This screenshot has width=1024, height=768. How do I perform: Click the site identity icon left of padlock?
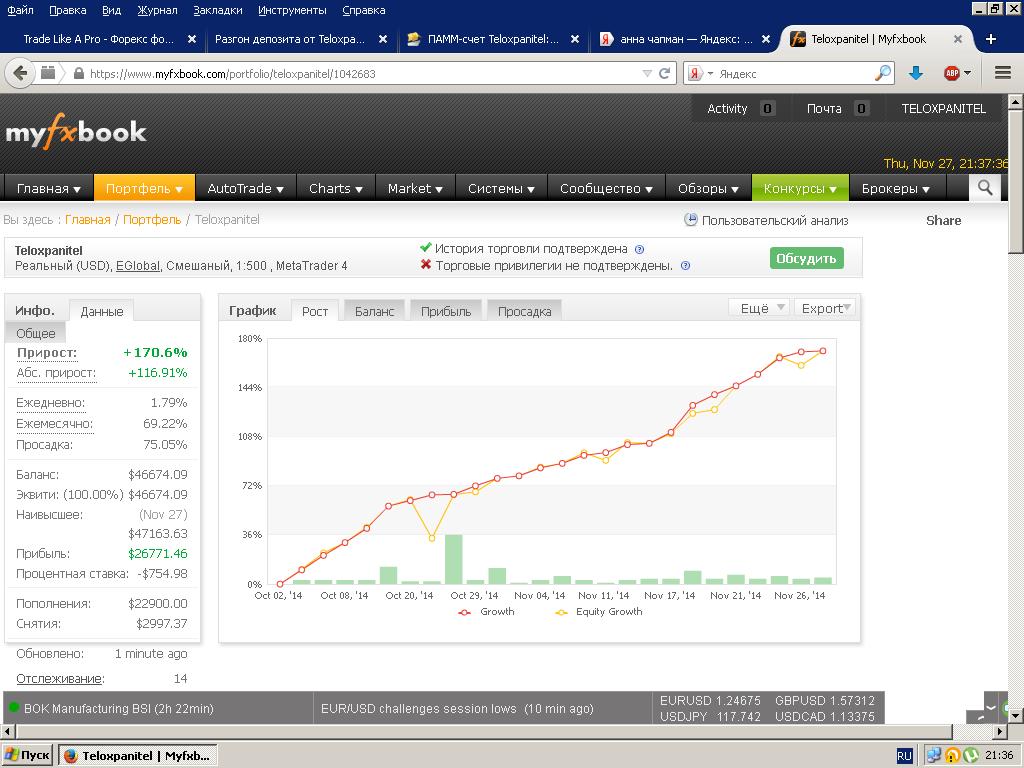tap(48, 73)
